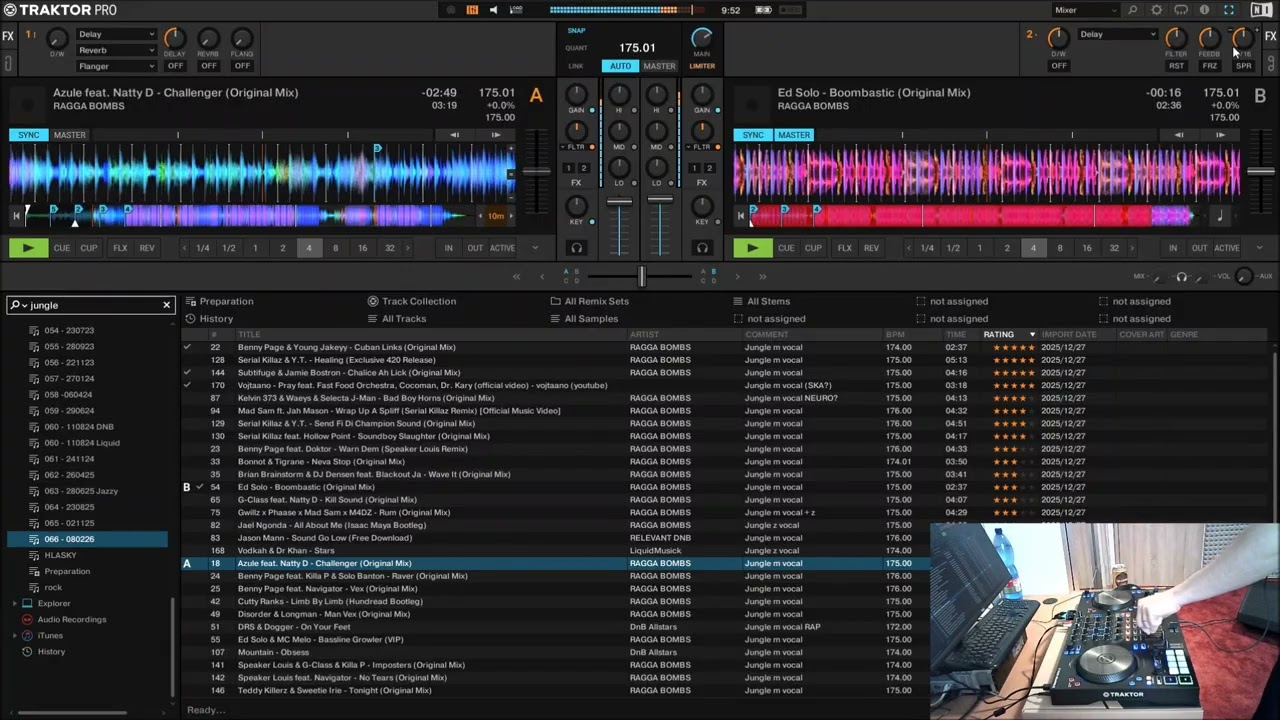
Task: Open the Mixer layout dropdown
Action: click(x=1085, y=10)
